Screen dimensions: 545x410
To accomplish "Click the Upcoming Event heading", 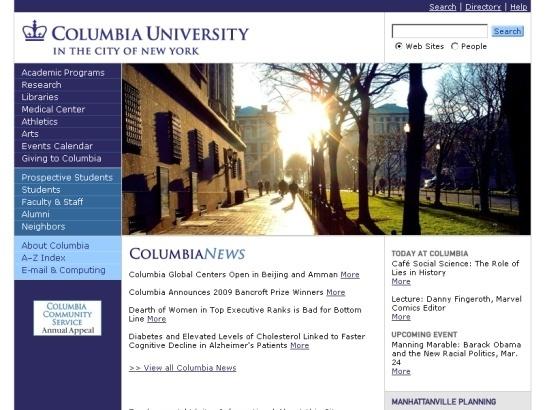I will point(424,334).
